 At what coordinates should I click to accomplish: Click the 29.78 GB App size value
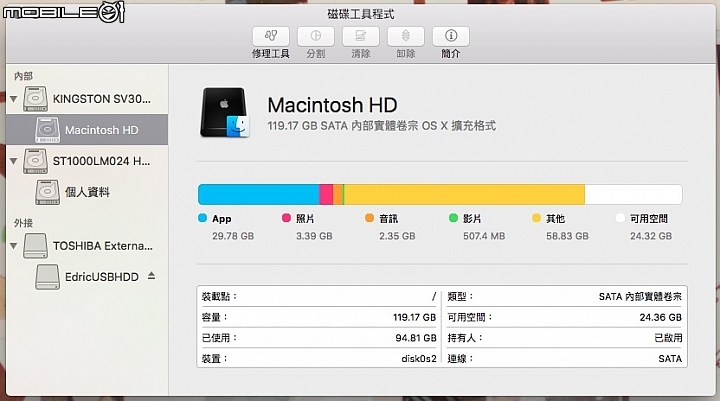(233, 236)
